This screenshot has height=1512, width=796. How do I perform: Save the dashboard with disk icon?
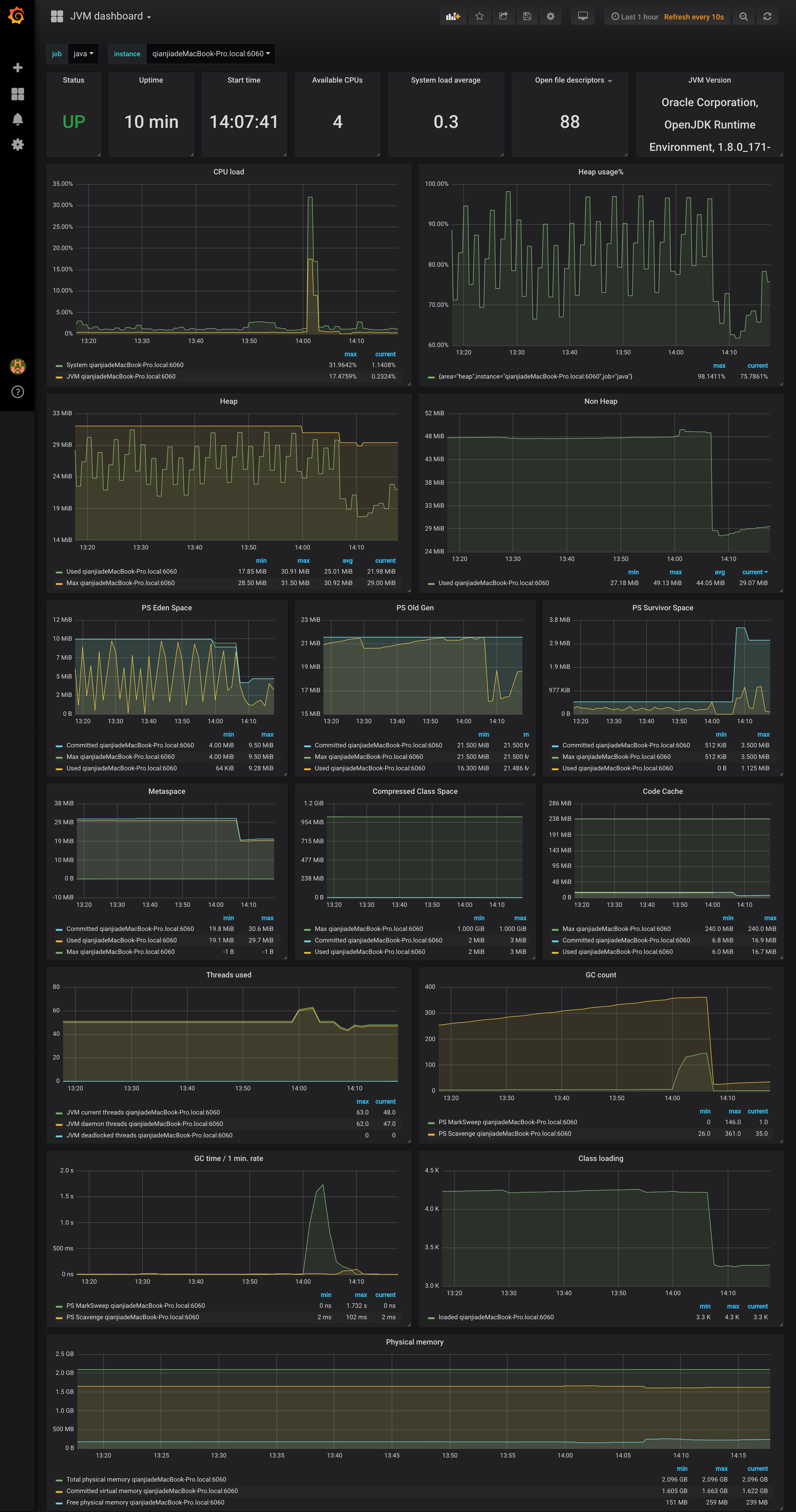526,16
